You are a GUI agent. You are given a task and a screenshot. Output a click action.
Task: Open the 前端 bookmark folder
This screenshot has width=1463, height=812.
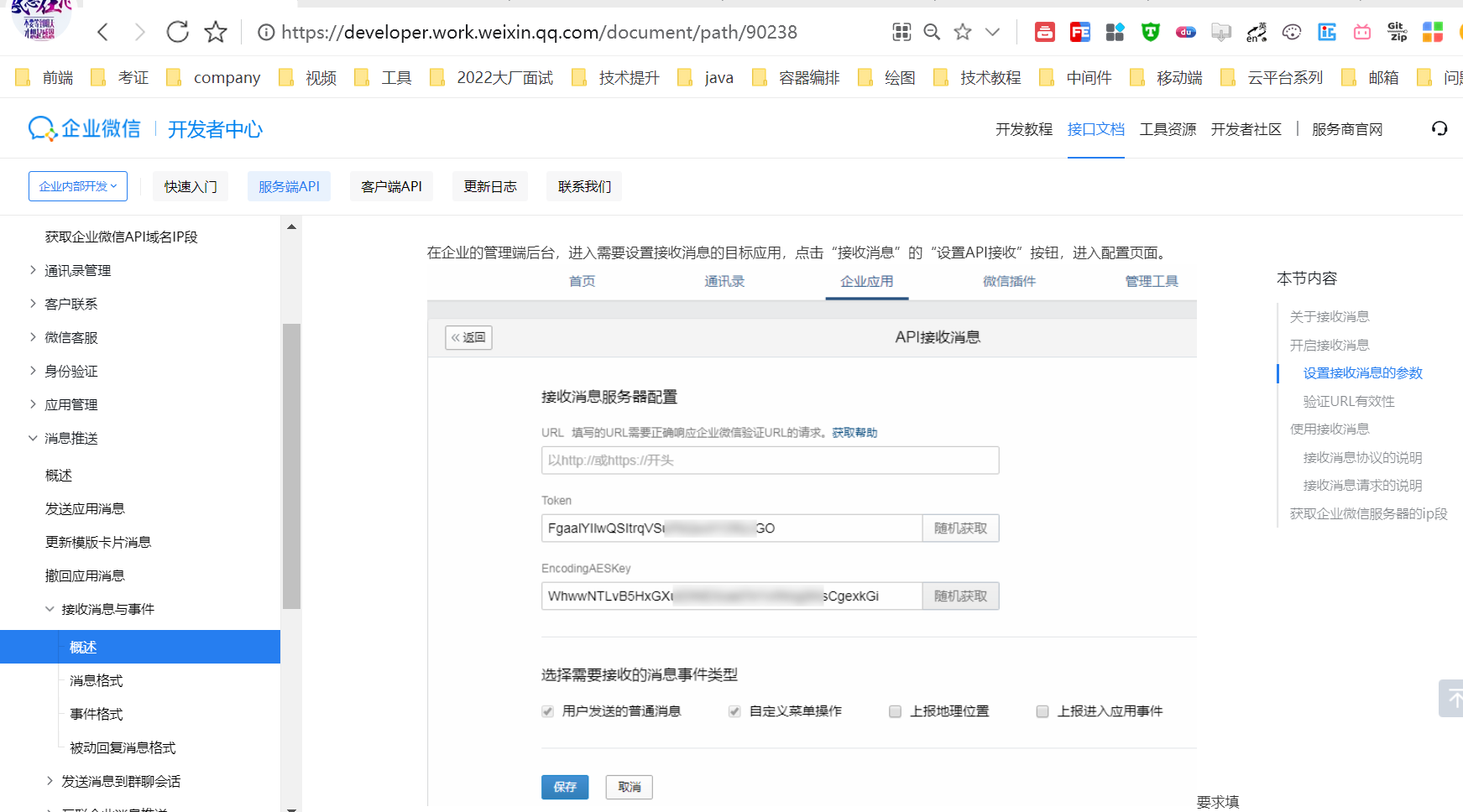[44, 78]
